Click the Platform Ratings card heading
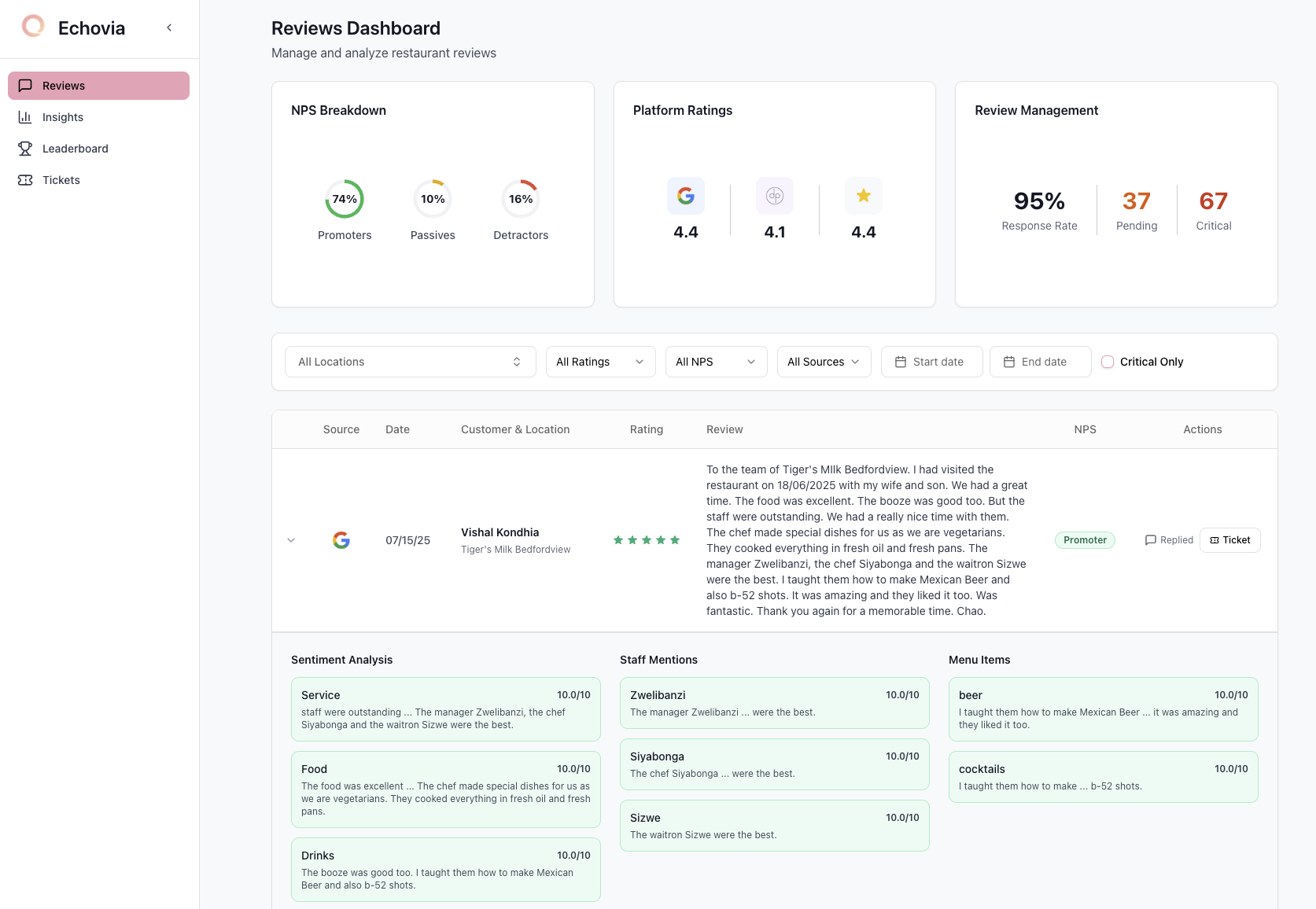Screen dimensions: 1316x909 (x=683, y=110)
